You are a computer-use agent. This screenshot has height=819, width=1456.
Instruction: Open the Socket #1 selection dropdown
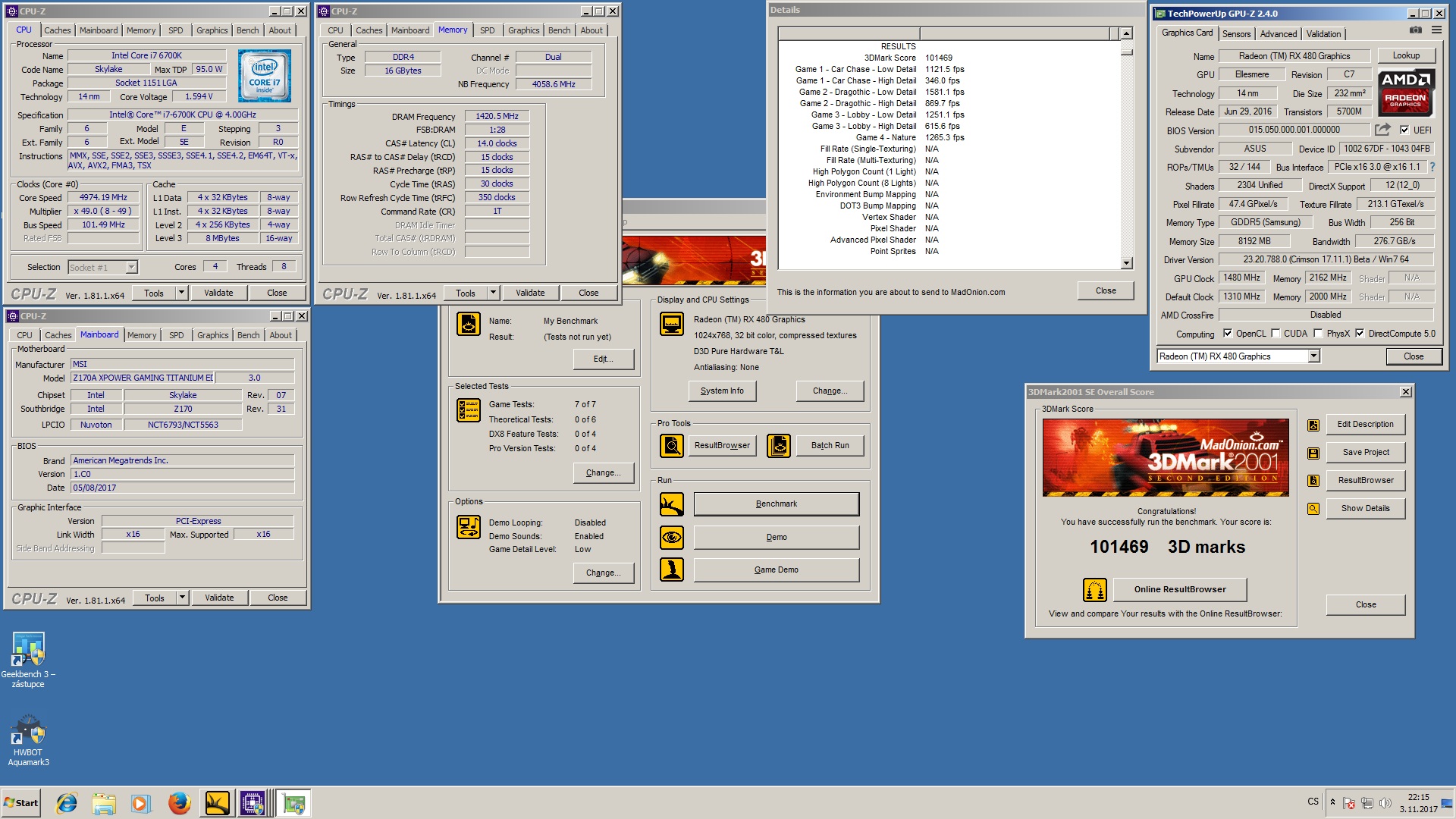click(131, 268)
